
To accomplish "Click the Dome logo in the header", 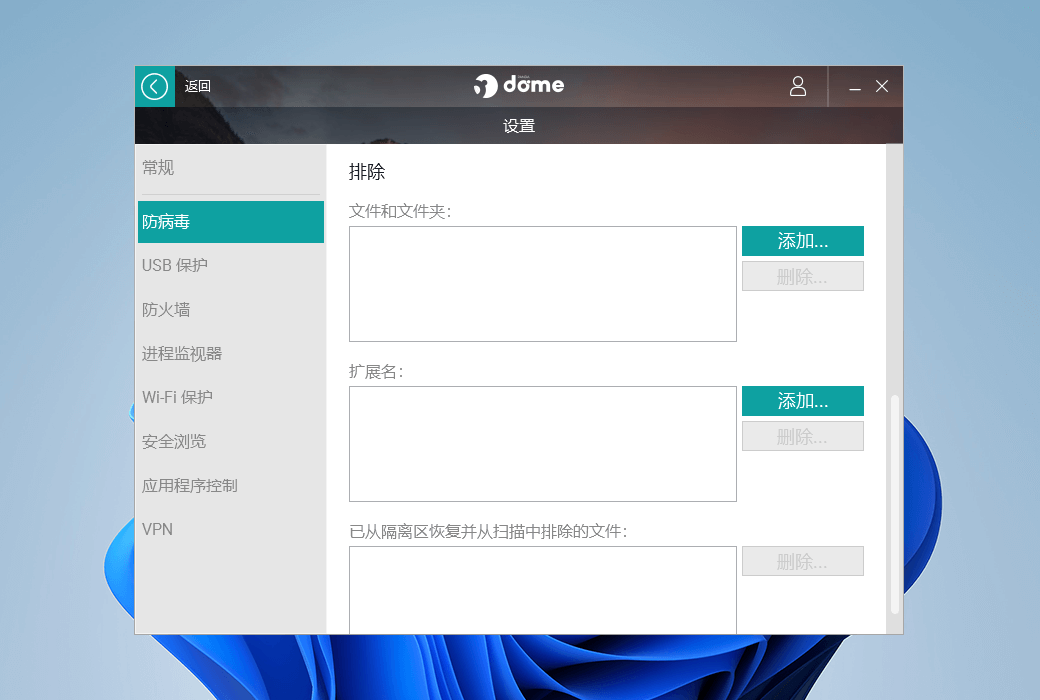I will (x=519, y=85).
